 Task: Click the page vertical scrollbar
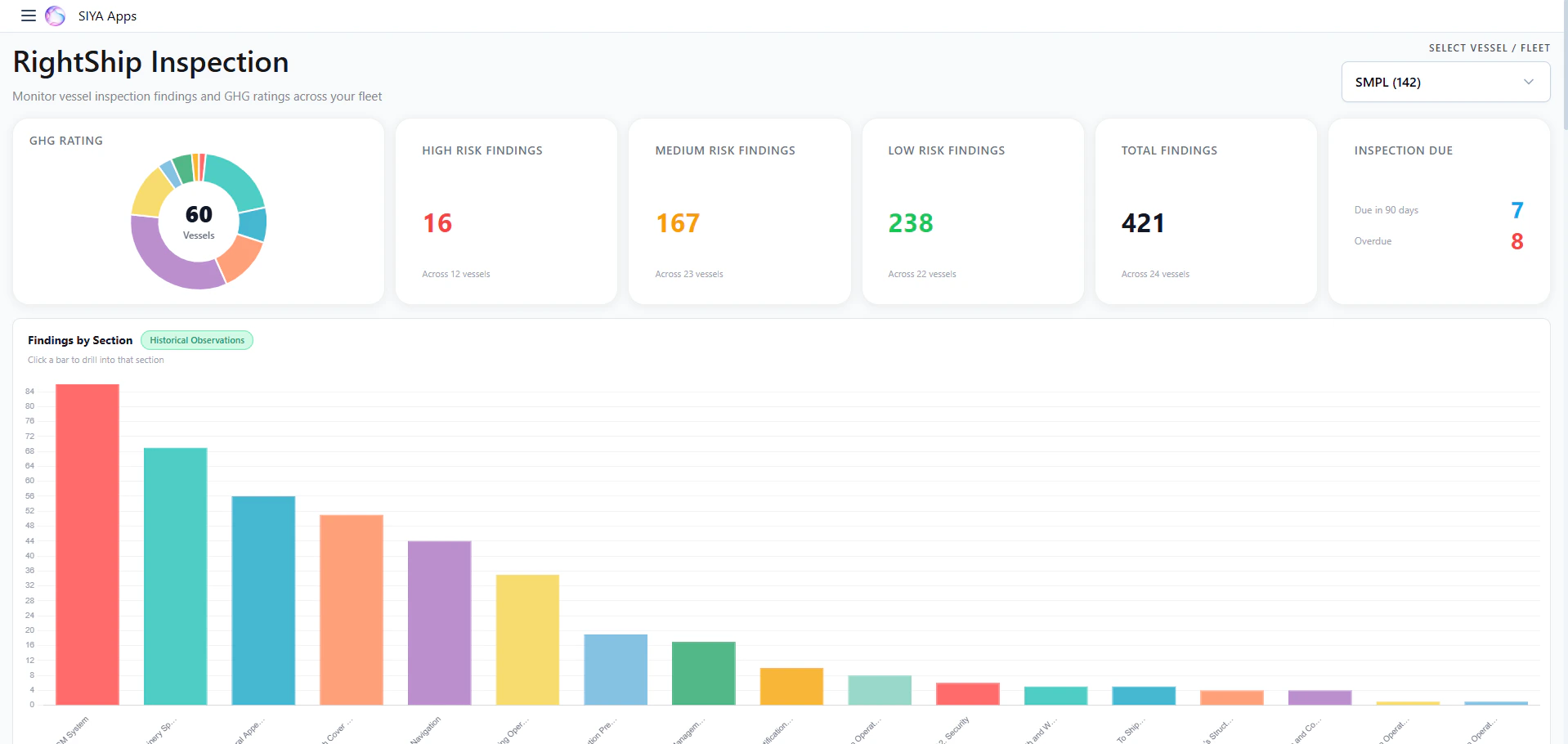coord(1565,65)
